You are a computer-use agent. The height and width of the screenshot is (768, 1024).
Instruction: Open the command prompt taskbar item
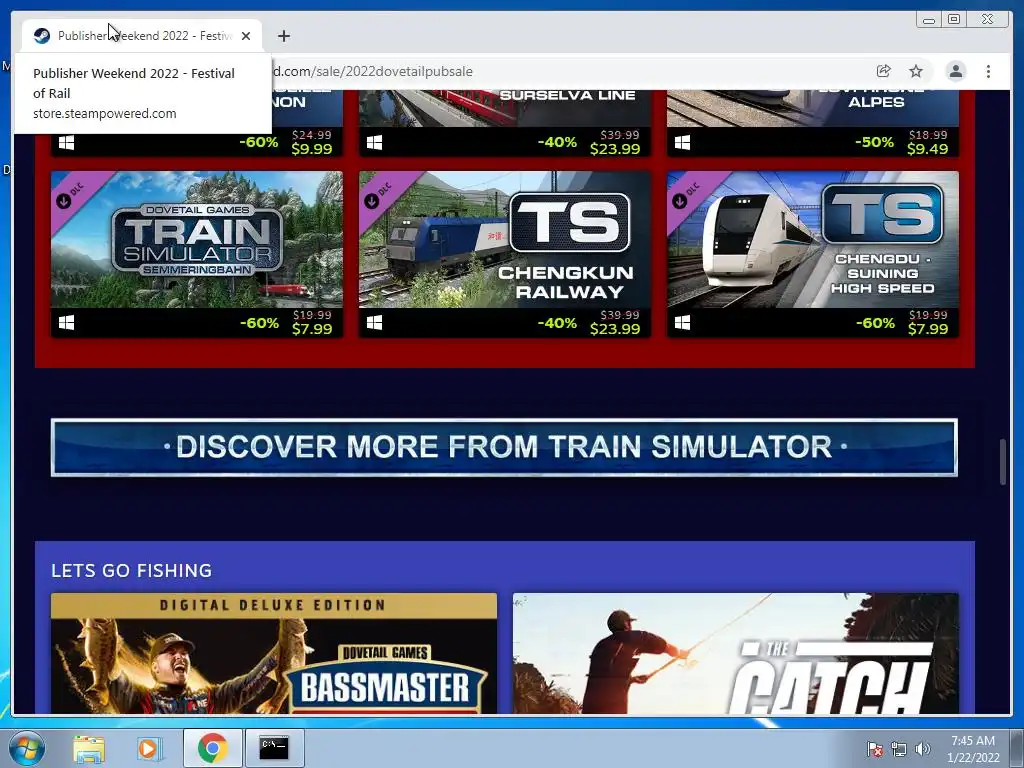274,748
